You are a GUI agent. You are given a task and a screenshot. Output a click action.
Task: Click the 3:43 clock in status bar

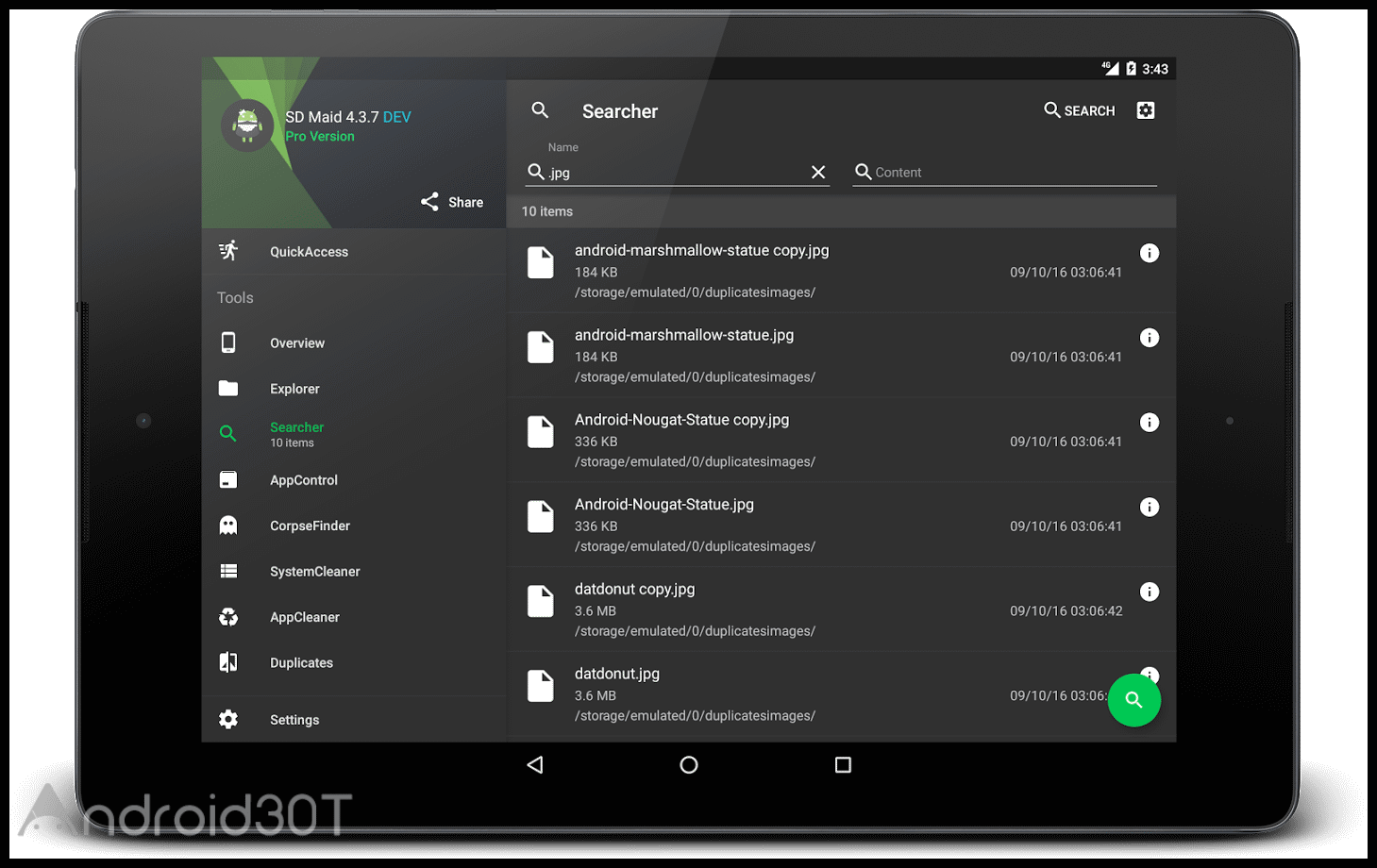pyautogui.click(x=1155, y=69)
